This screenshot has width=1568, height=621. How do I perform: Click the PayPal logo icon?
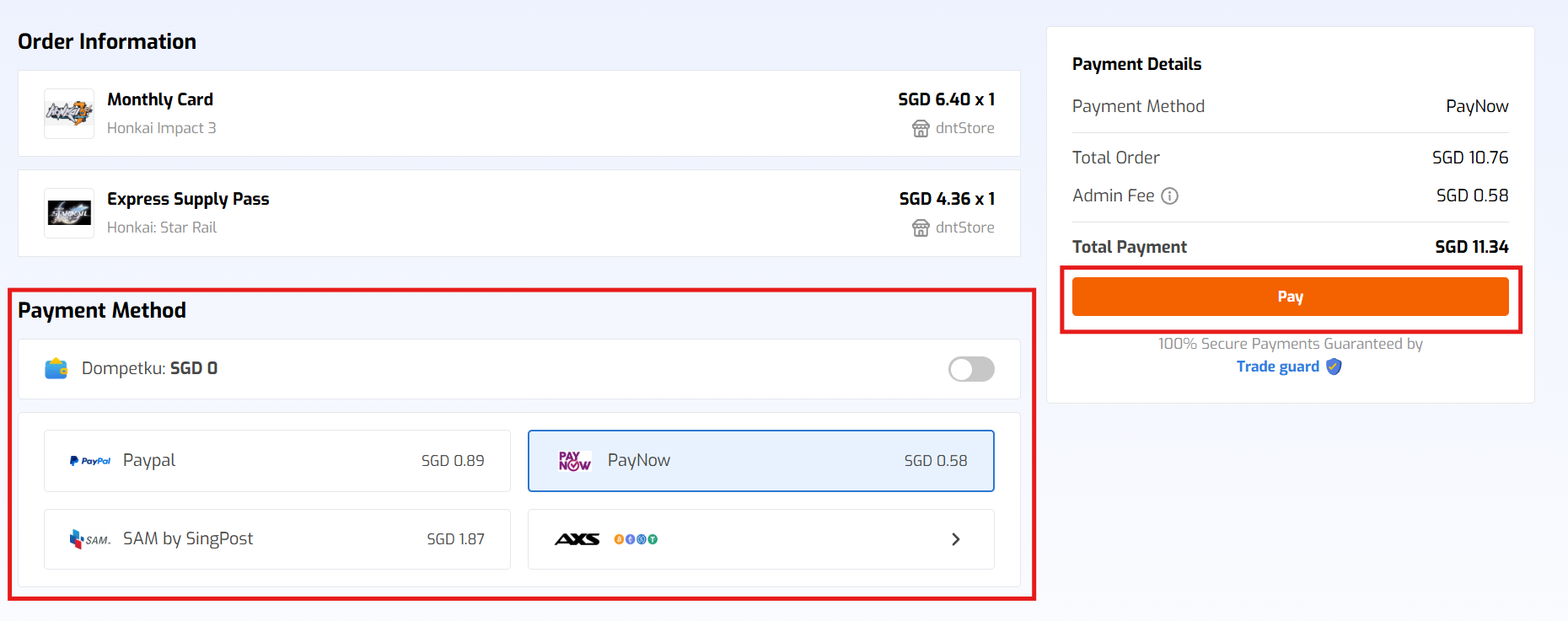pyautogui.click(x=90, y=461)
